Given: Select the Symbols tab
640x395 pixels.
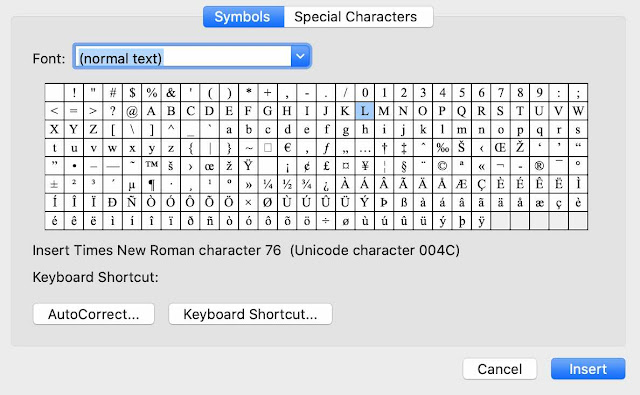Looking at the screenshot, I should (243, 17).
